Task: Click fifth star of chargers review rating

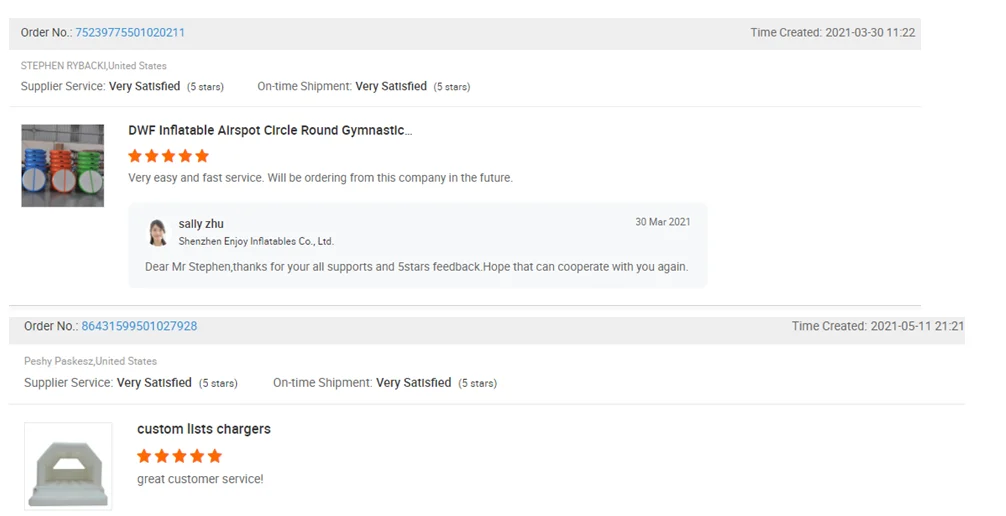Action: 212,456
